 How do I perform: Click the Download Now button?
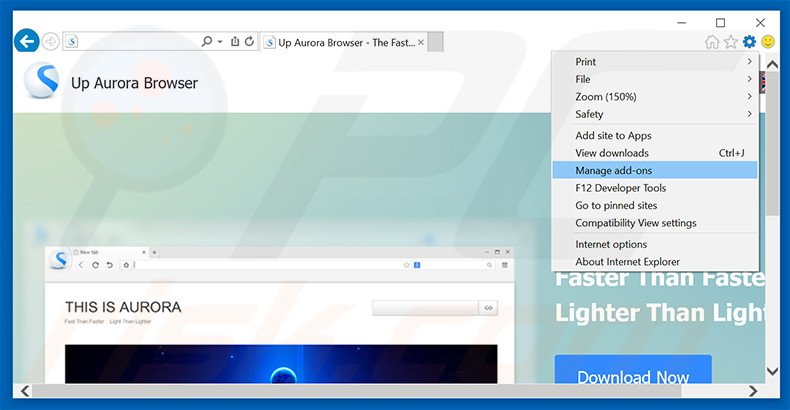pos(633,369)
